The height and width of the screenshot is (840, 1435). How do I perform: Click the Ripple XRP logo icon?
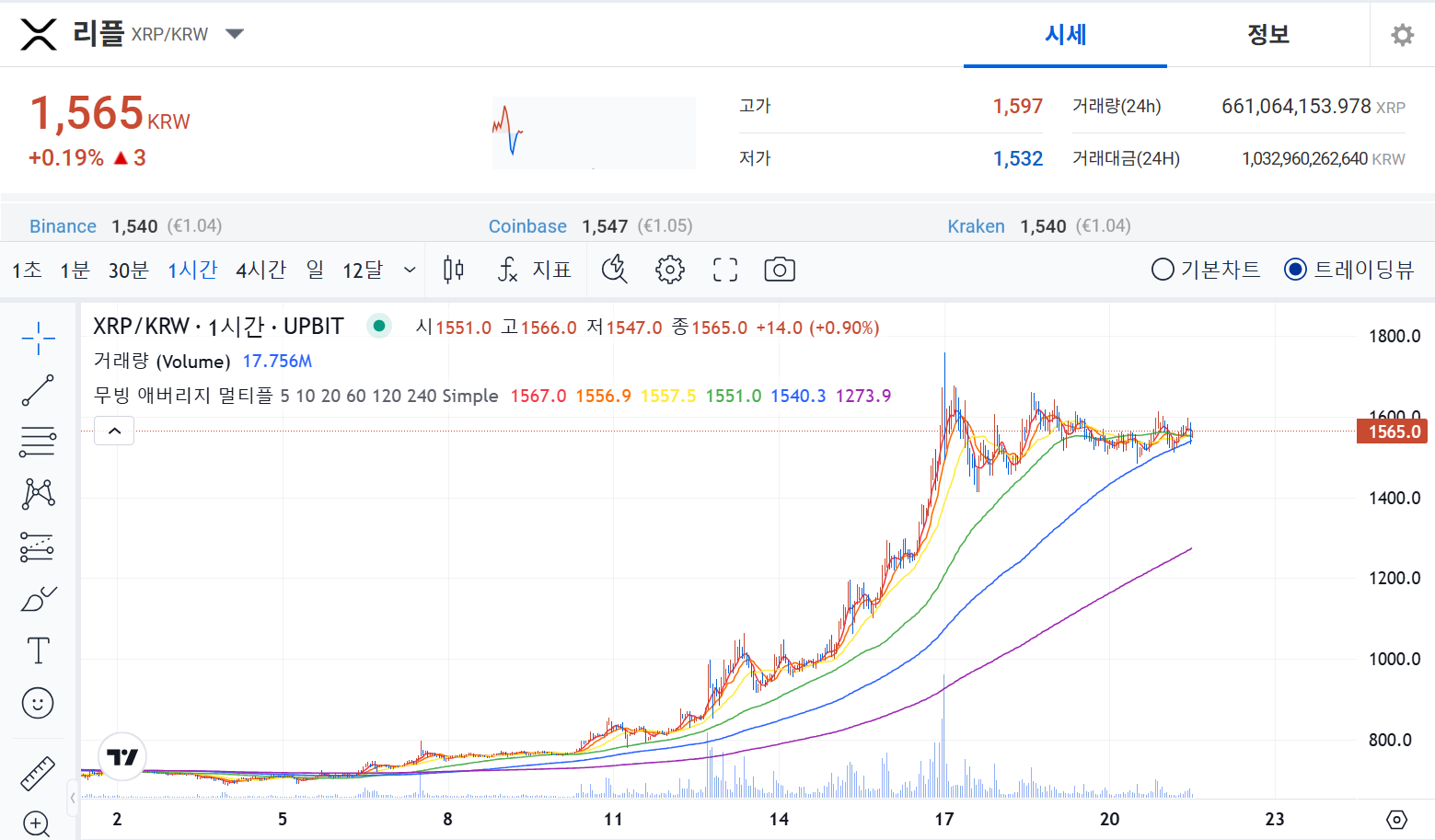click(39, 35)
